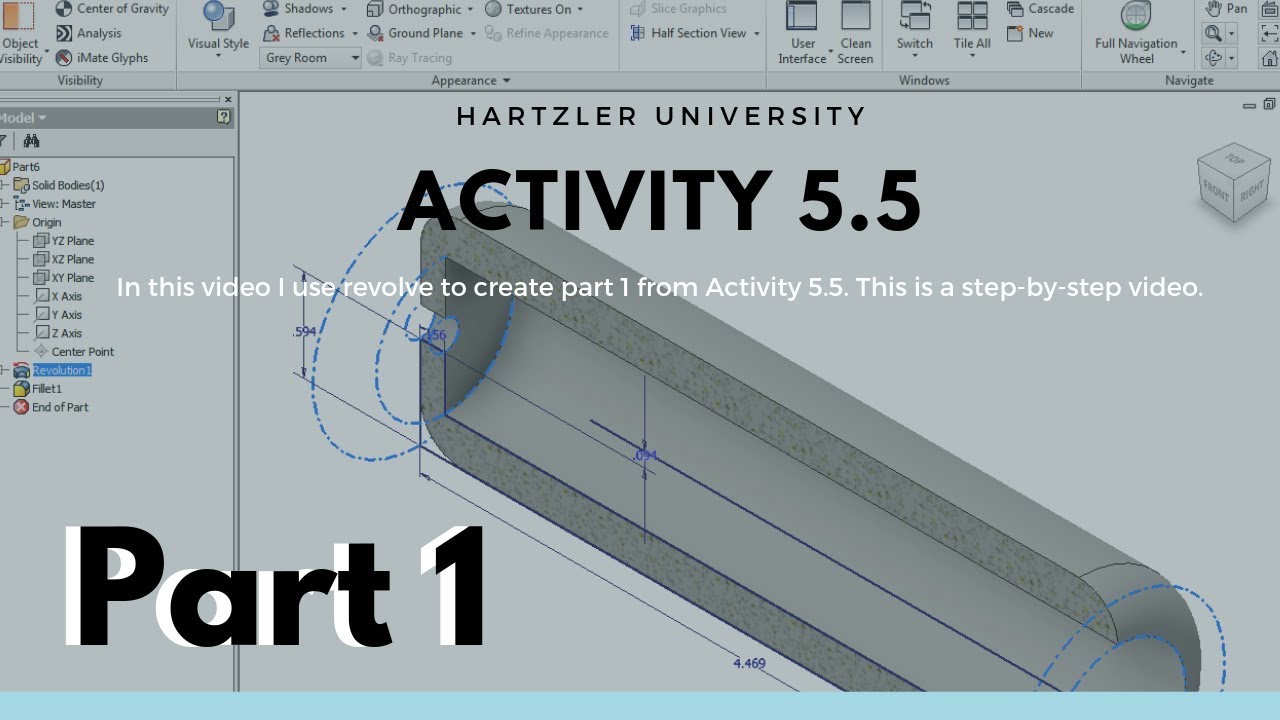Open the Visual Style dropdown arrow
This screenshot has height=720, width=1280.
tap(218, 56)
